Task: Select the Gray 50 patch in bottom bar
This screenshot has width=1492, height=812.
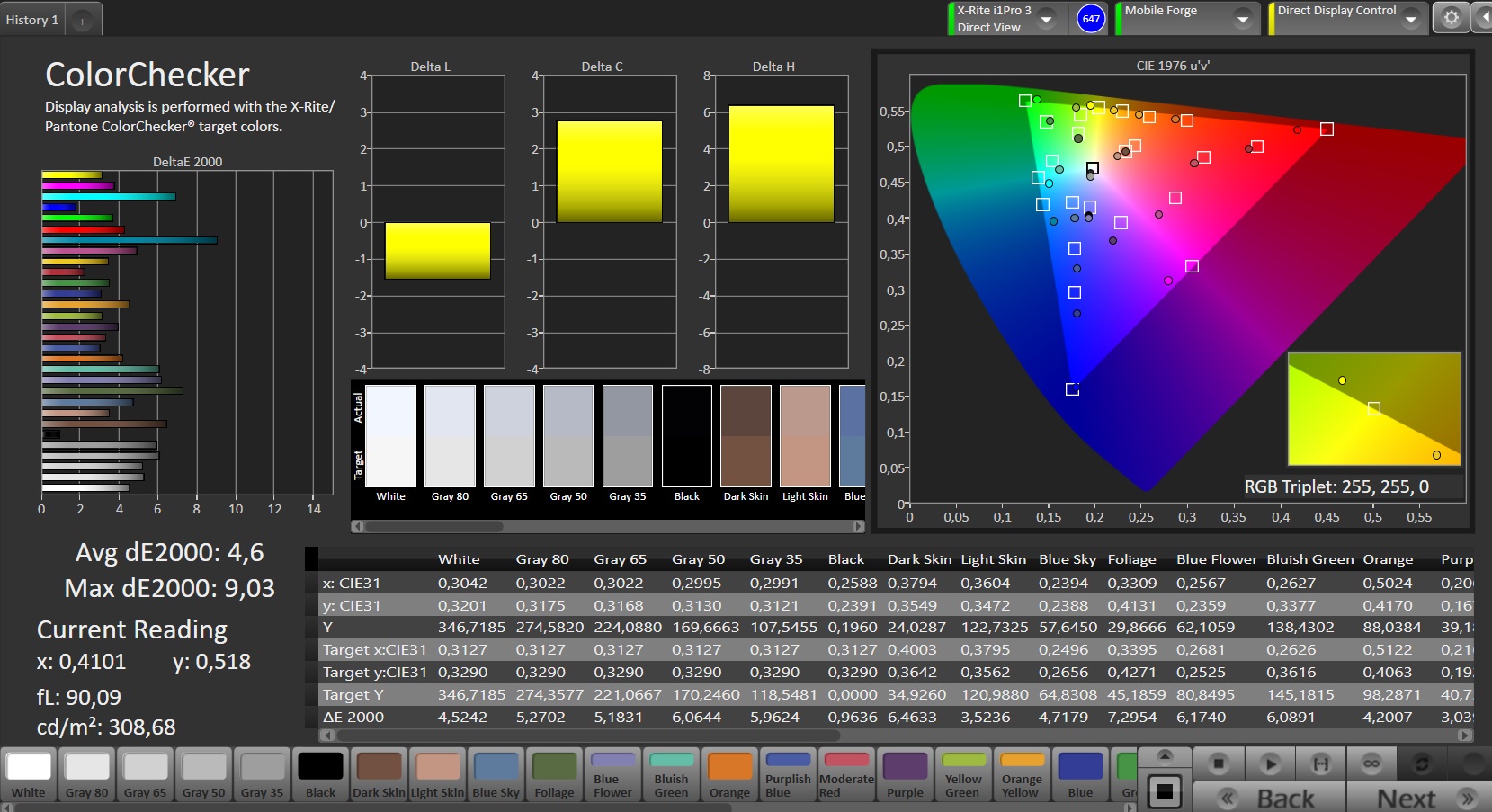Action: coord(204,774)
